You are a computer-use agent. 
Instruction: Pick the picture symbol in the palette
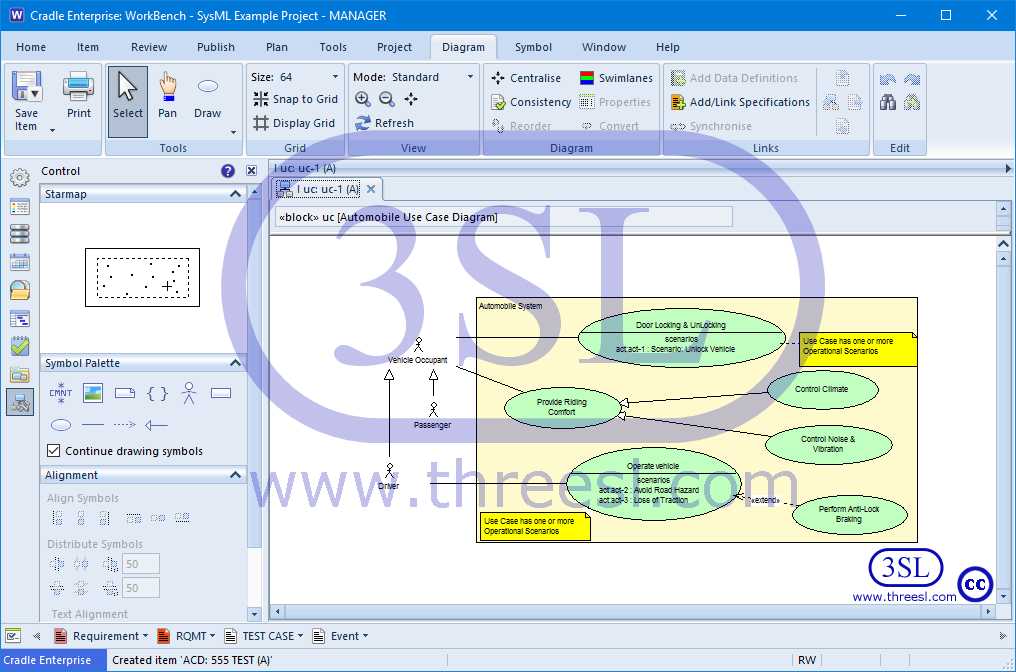pyautogui.click(x=93, y=393)
